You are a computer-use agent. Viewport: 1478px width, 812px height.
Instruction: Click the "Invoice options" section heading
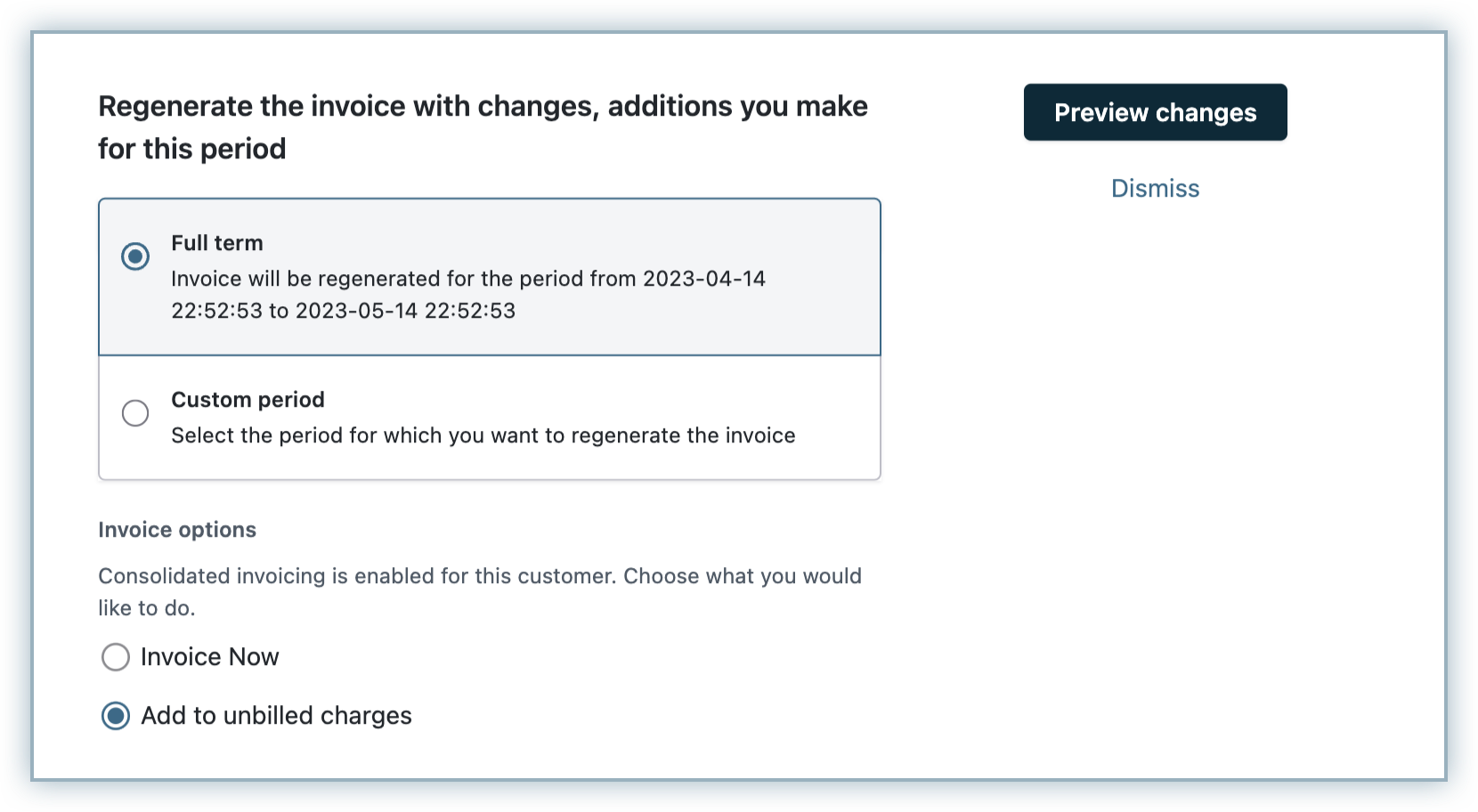pyautogui.click(x=177, y=530)
